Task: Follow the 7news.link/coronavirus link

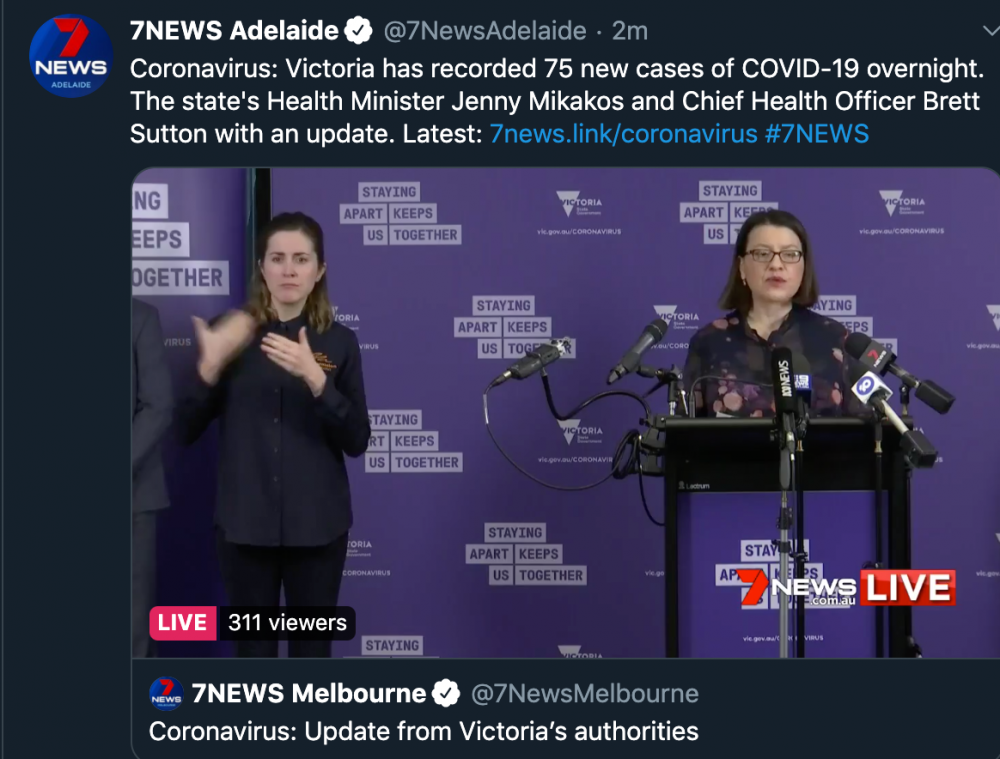Action: click(x=623, y=134)
